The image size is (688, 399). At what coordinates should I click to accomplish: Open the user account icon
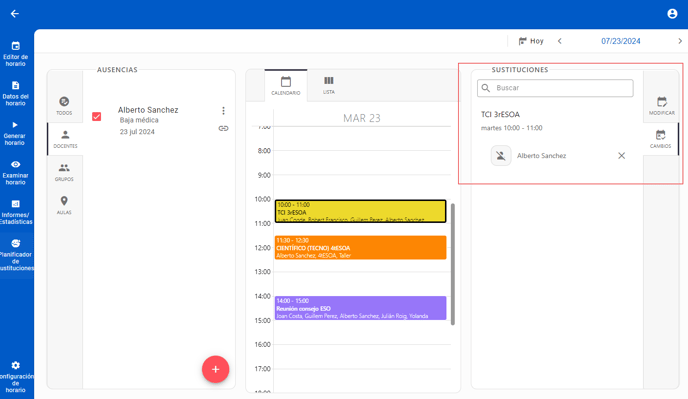tap(672, 14)
